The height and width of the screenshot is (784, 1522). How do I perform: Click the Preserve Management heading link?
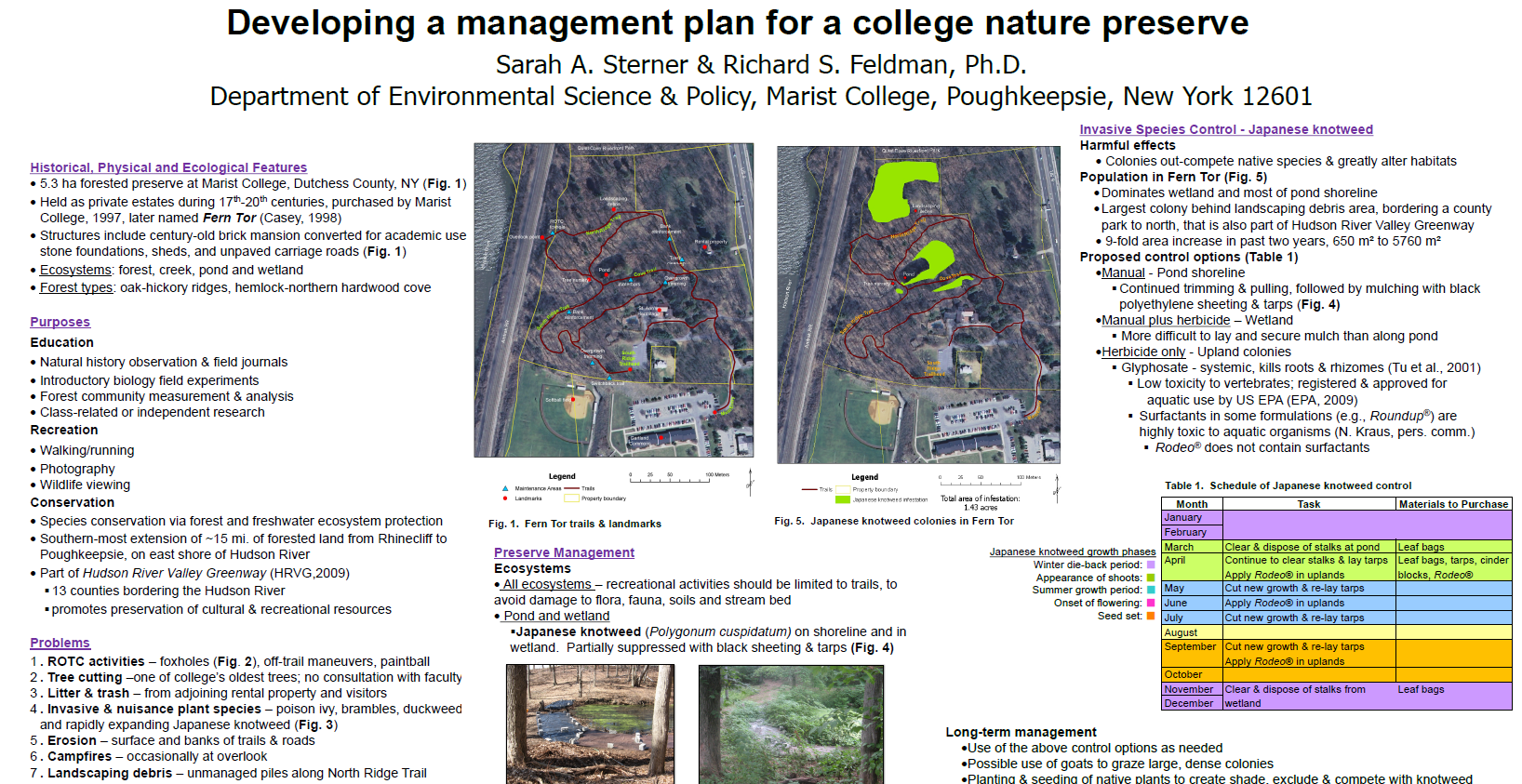[564, 552]
